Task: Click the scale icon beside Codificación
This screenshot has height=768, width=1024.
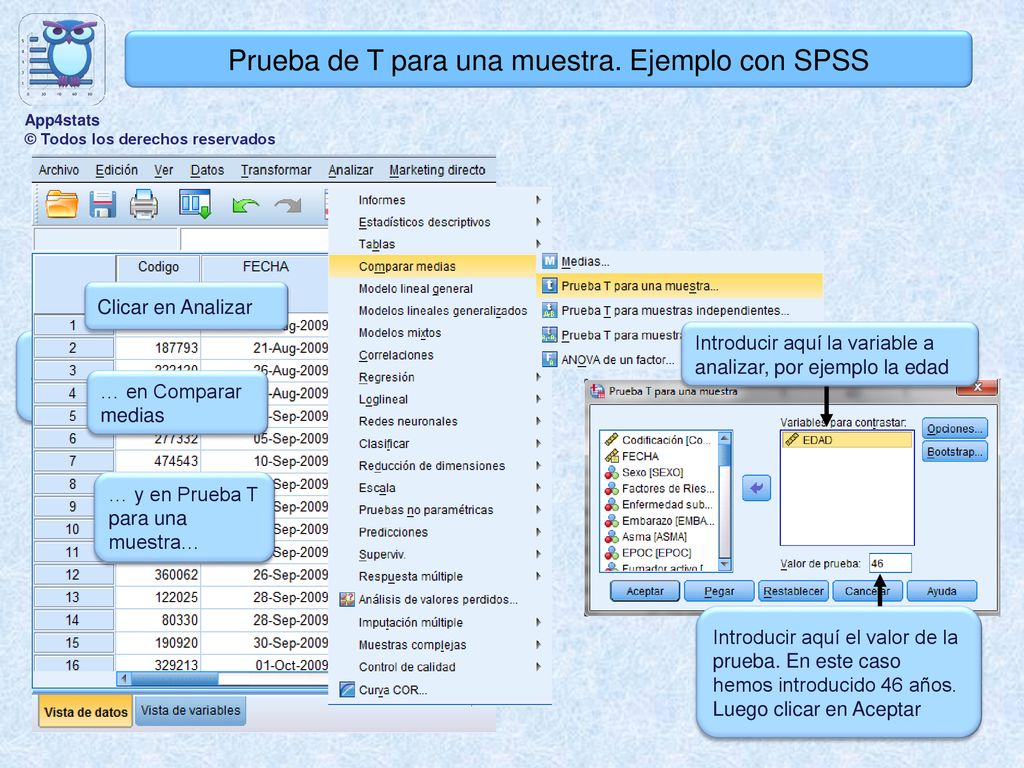Action: [x=611, y=440]
